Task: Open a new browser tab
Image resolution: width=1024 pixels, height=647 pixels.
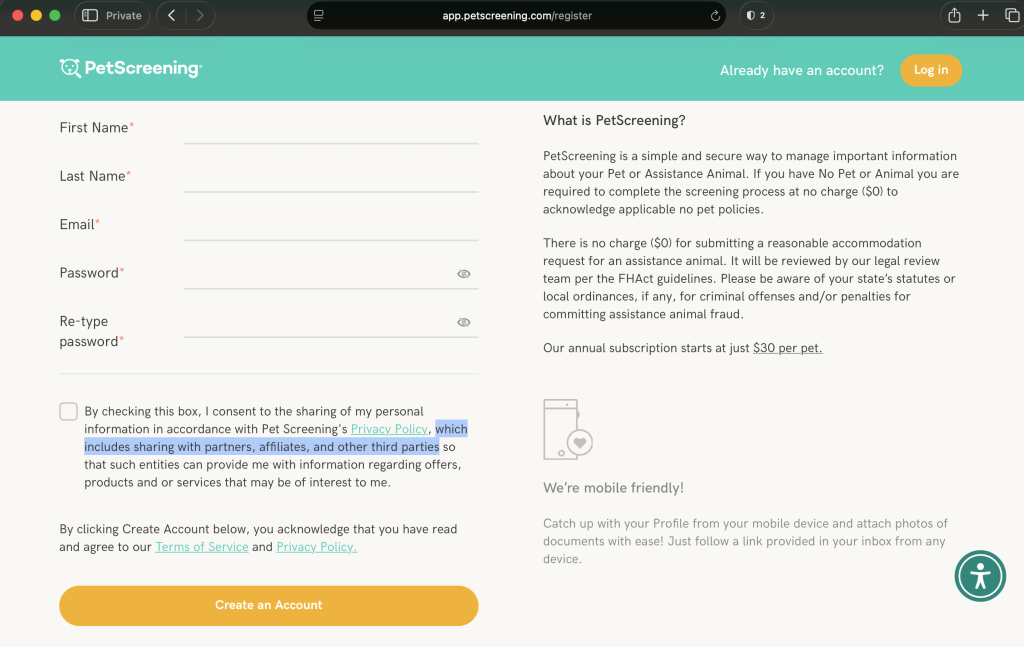Action: pyautogui.click(x=983, y=15)
